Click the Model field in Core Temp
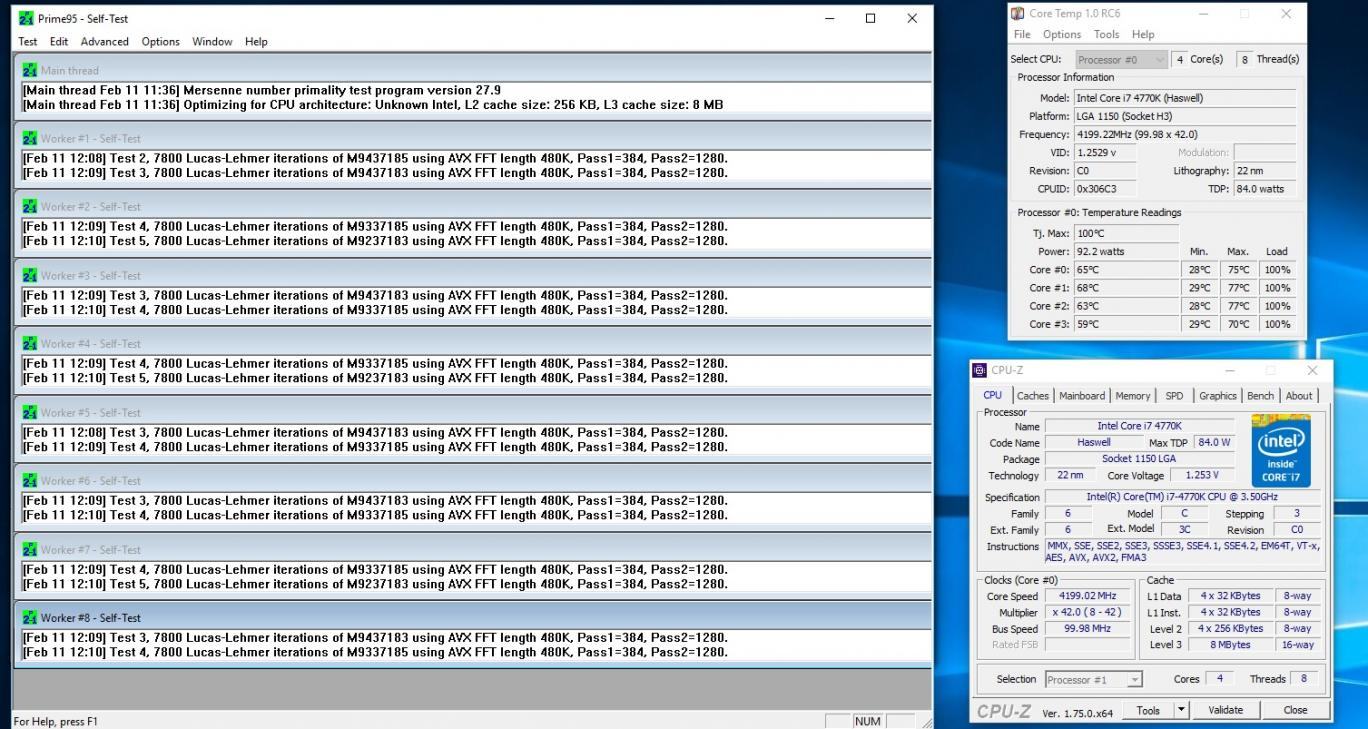1368x729 pixels. (x=1185, y=98)
